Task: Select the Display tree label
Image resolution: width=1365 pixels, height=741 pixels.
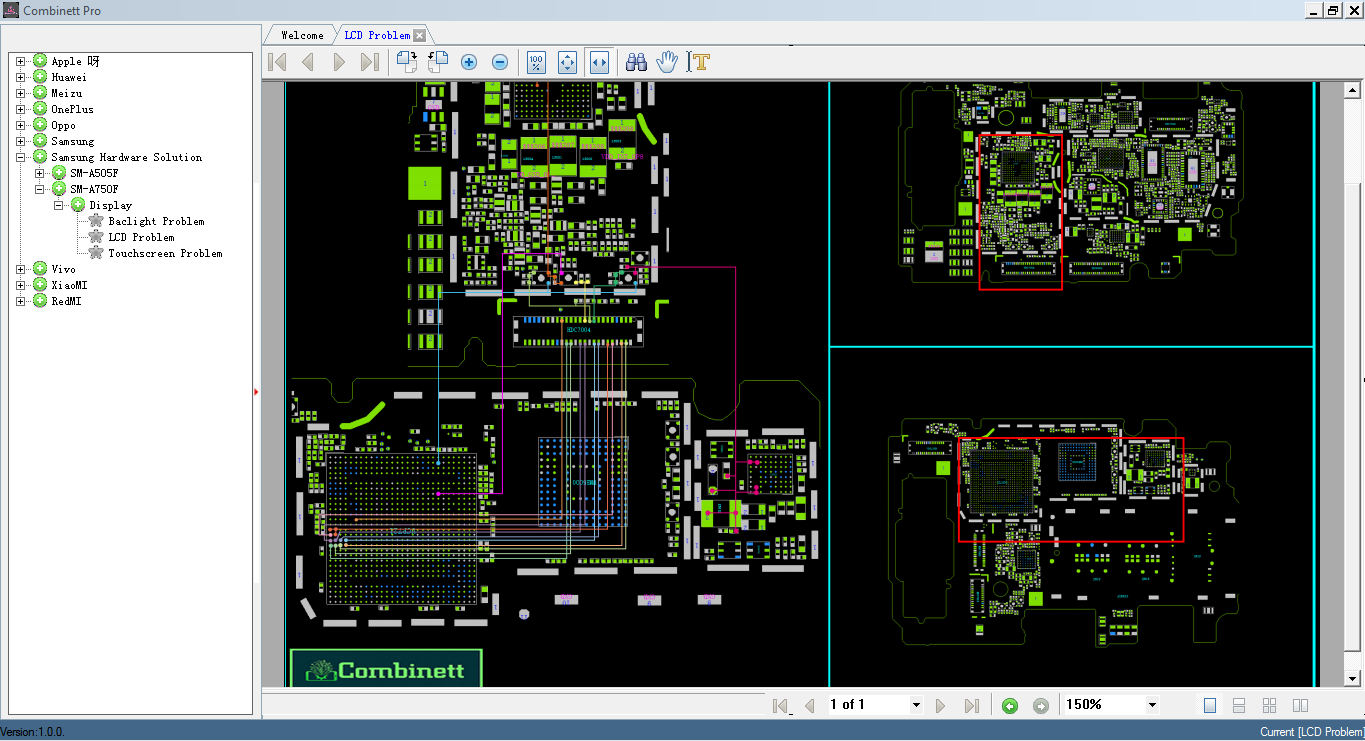Action: click(110, 205)
